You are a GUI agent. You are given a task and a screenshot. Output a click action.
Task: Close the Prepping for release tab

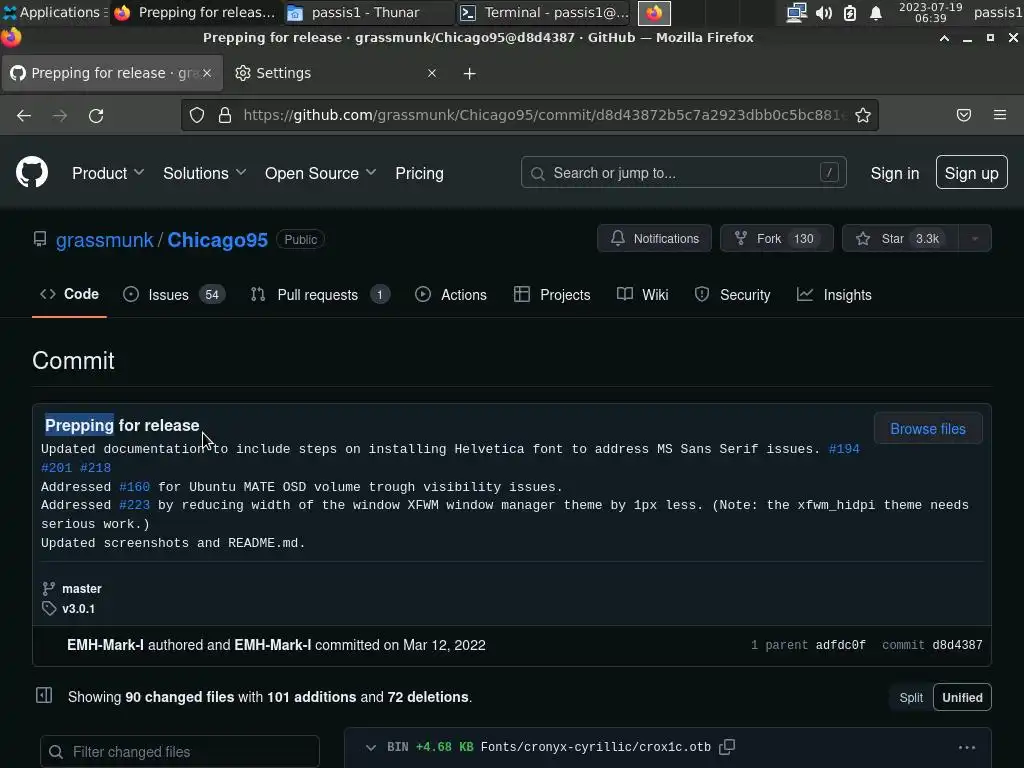[207, 73]
